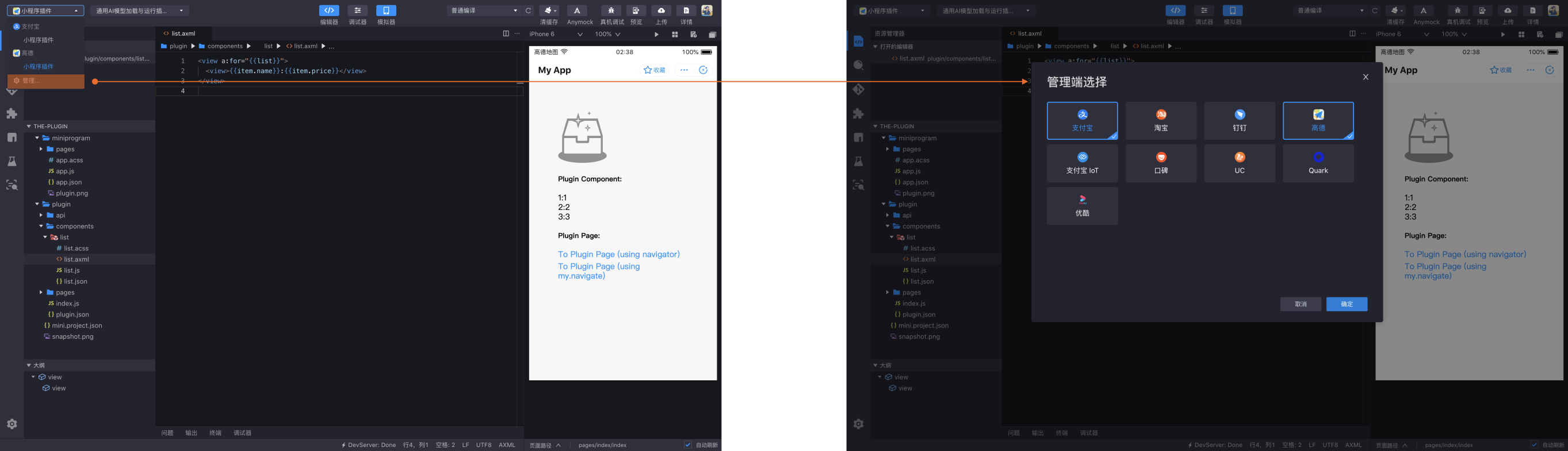Switch to the 问题 panel tab in left screenshot
The height and width of the screenshot is (451, 1568).
[167, 433]
